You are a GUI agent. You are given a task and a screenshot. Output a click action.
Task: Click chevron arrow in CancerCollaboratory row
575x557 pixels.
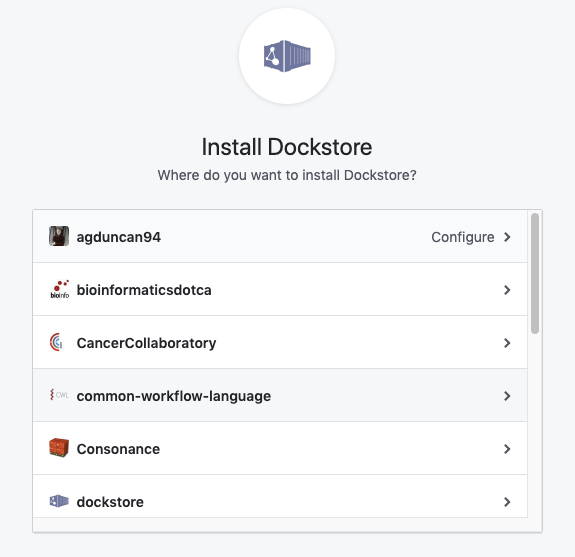[507, 343]
